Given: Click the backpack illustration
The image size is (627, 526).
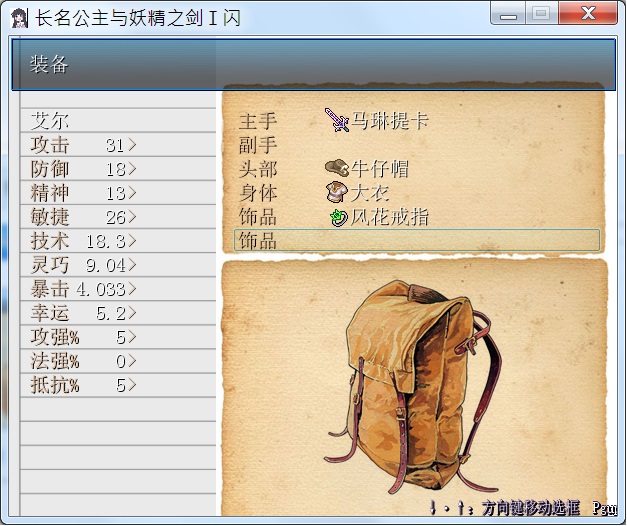Looking at the screenshot, I should pos(414,387).
